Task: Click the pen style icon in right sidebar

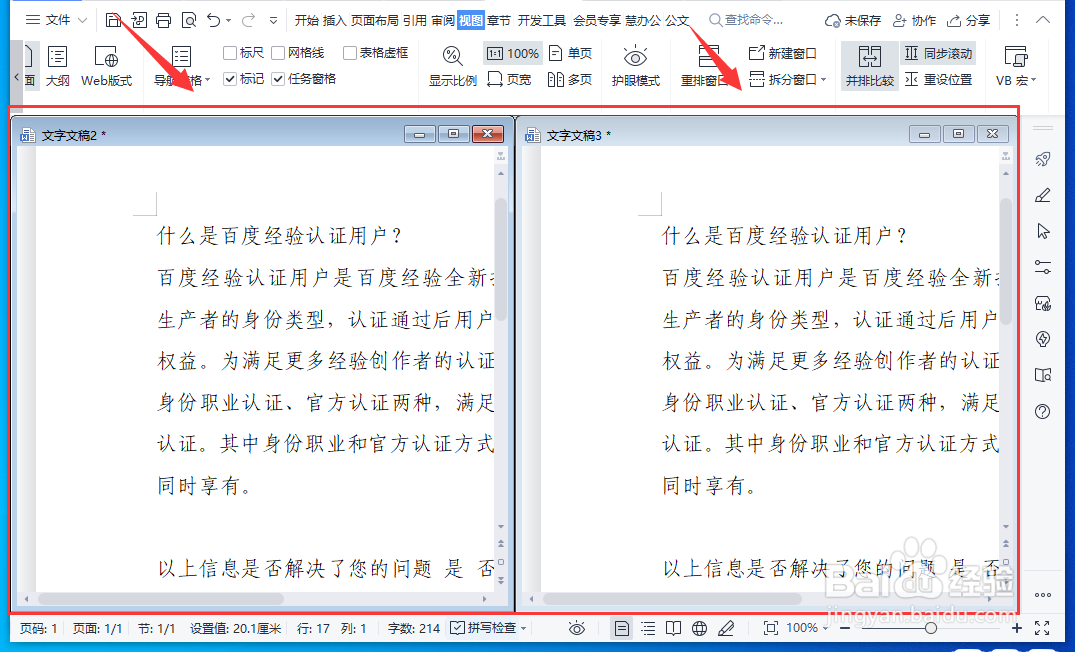Action: 1043,195
